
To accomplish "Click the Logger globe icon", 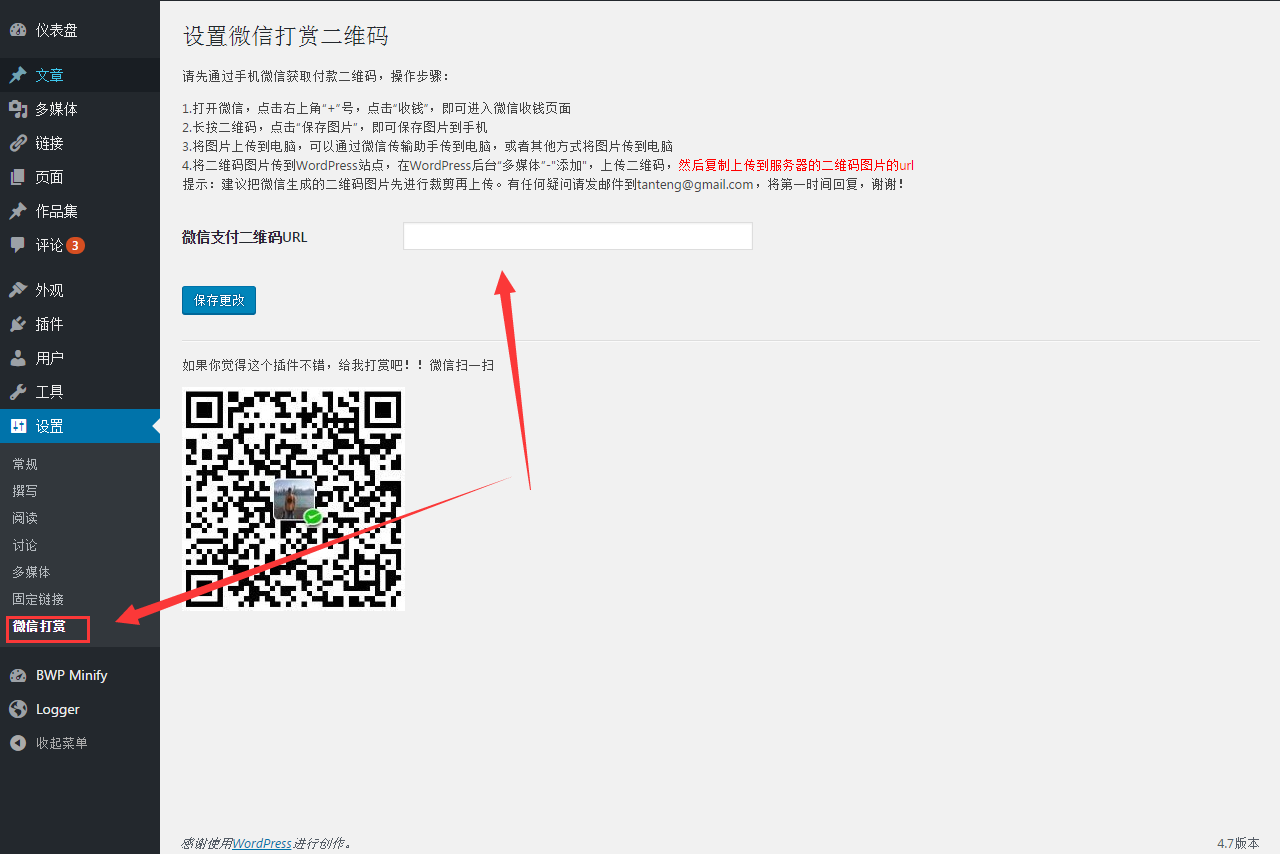I will (18, 709).
